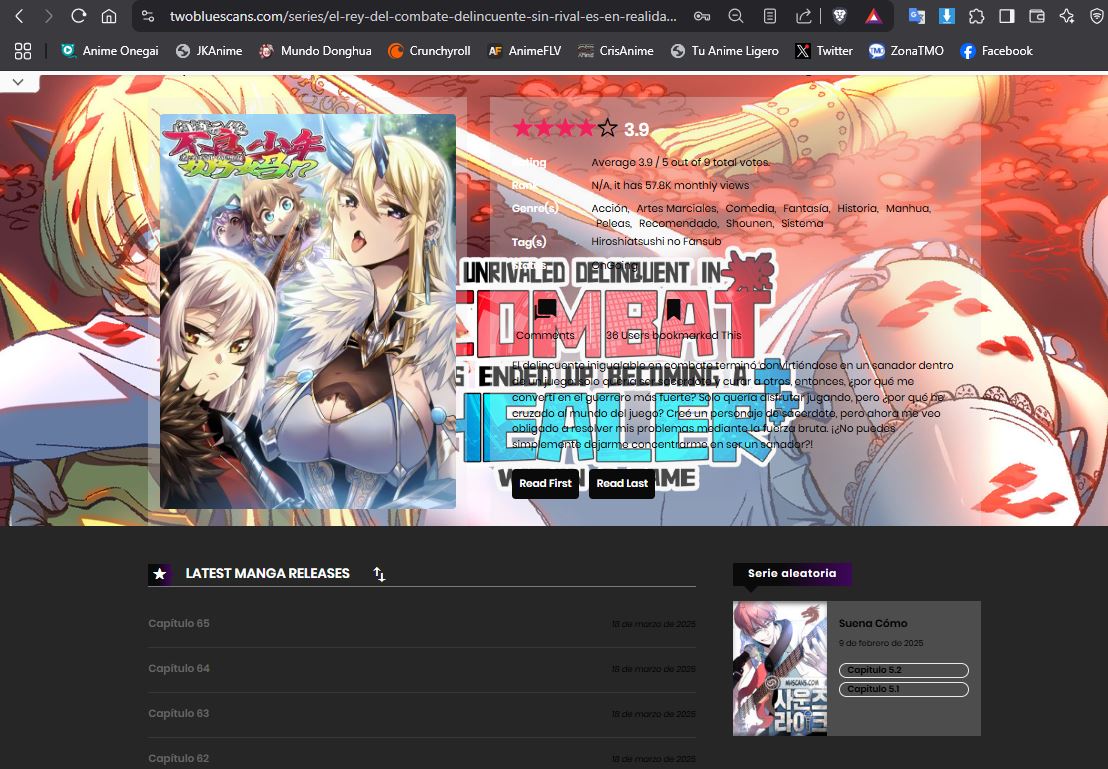Open the Manhua genre link
This screenshot has height=769, width=1108.
coord(908,208)
